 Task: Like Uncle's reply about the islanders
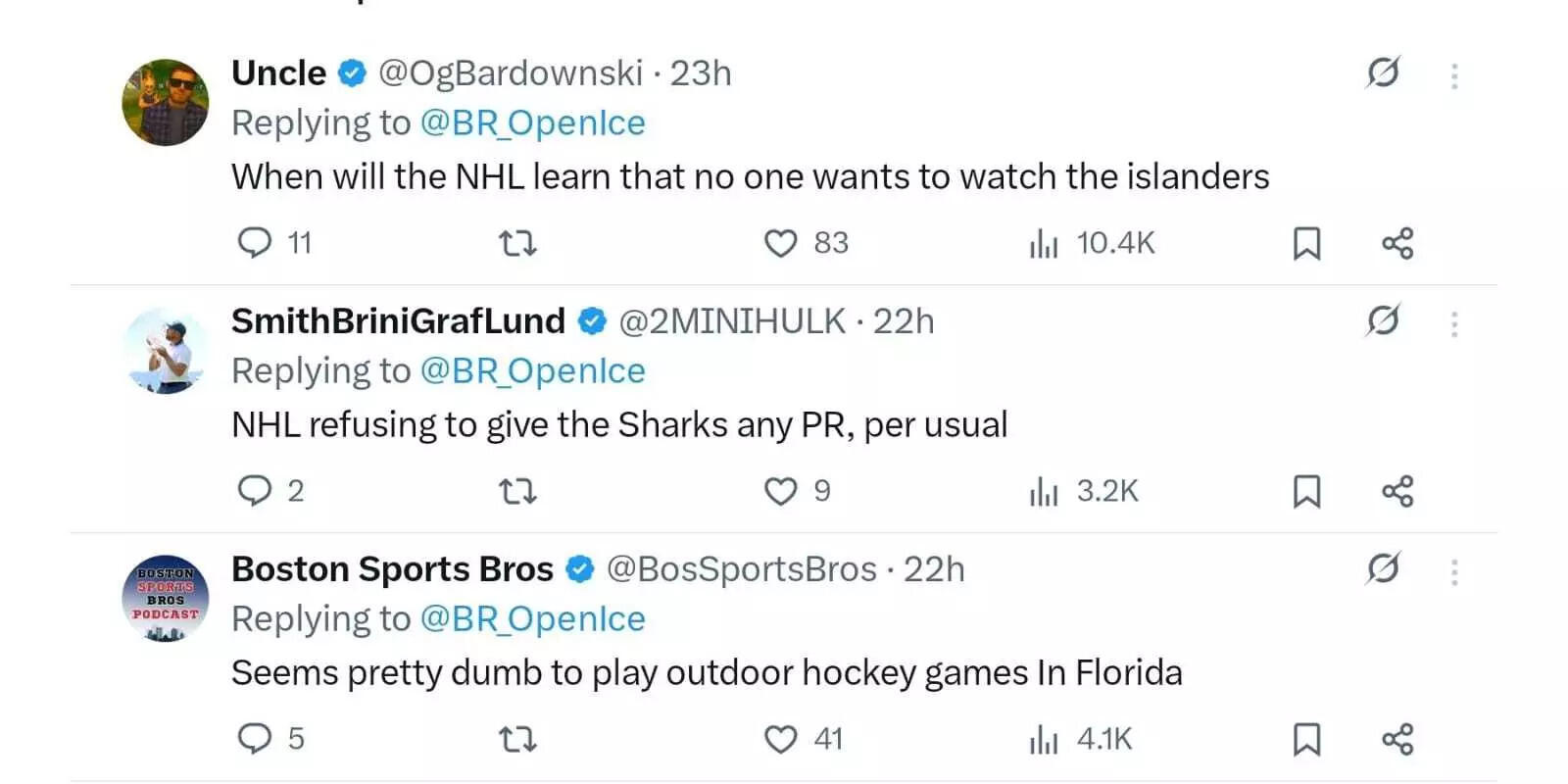coord(781,243)
